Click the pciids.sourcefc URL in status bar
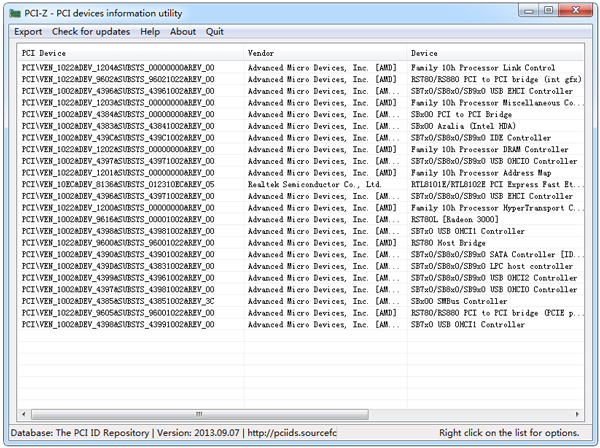 tap(292, 433)
